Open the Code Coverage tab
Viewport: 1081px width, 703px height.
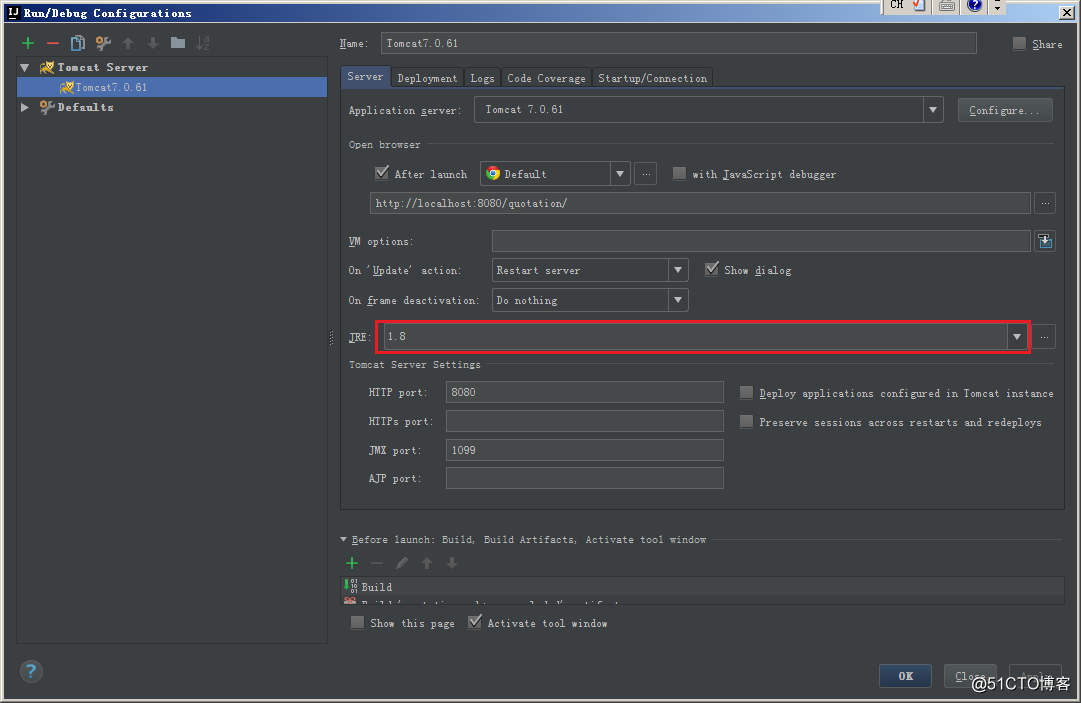(547, 78)
